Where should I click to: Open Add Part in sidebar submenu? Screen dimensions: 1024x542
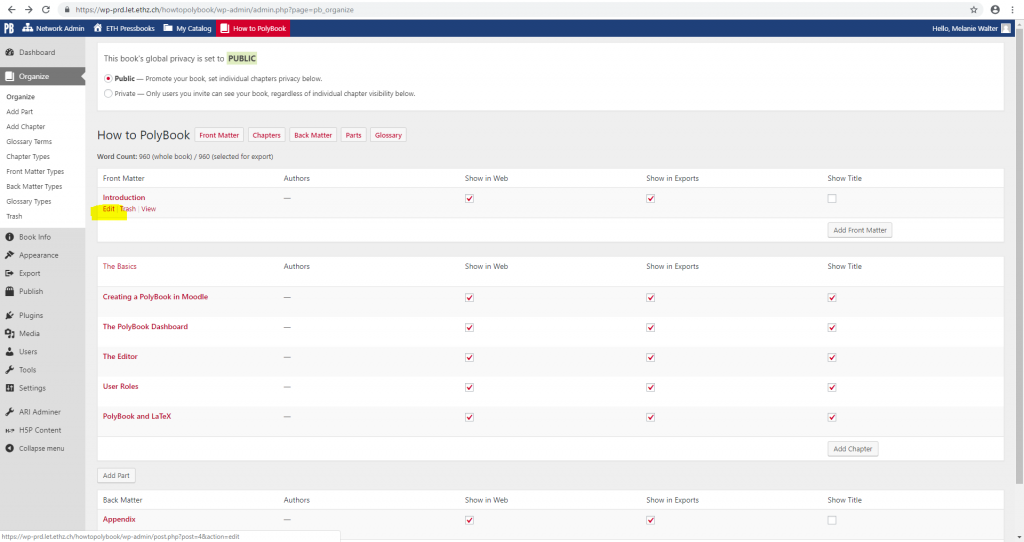click(x=20, y=112)
